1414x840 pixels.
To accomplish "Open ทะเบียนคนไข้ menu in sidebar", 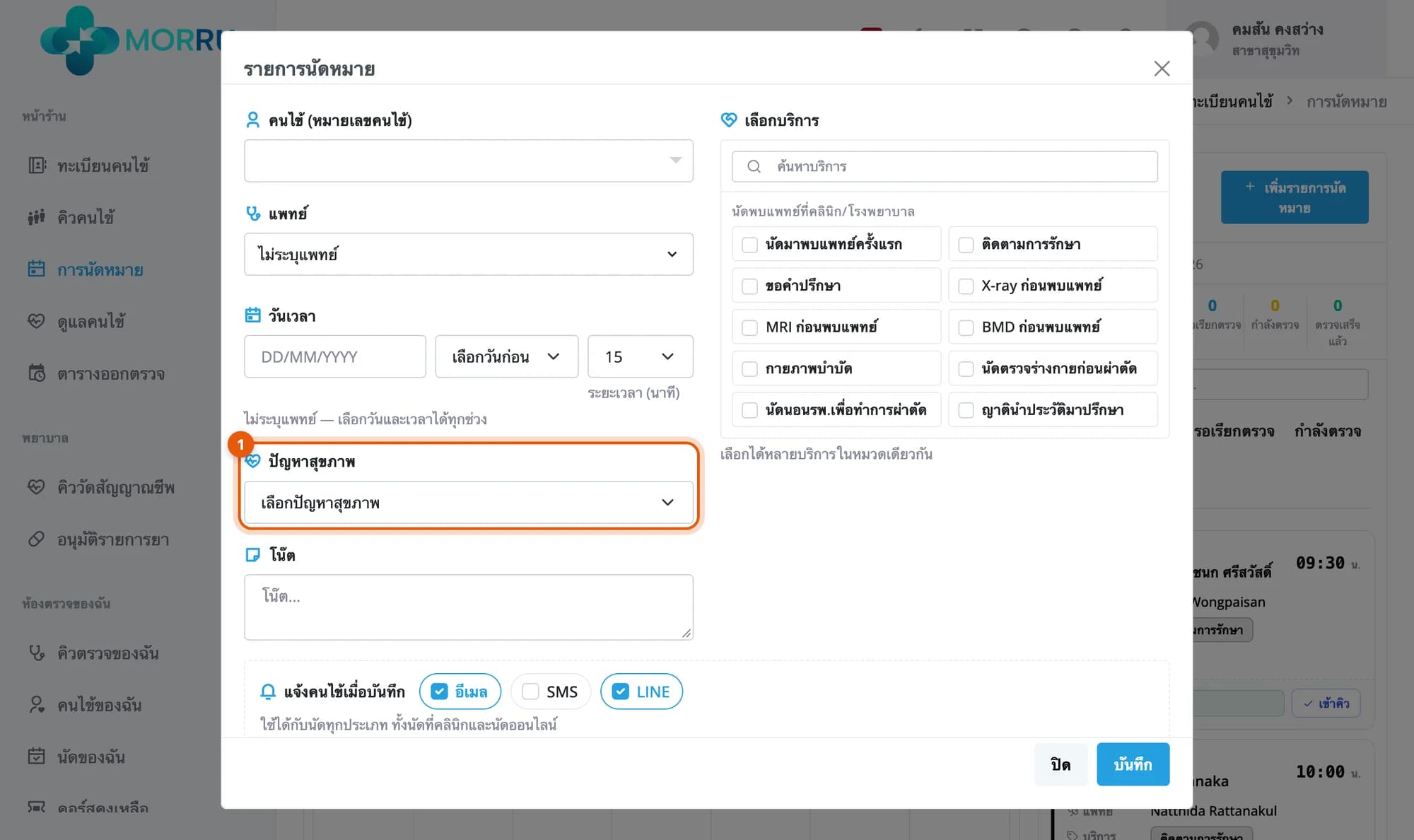I will (x=103, y=165).
